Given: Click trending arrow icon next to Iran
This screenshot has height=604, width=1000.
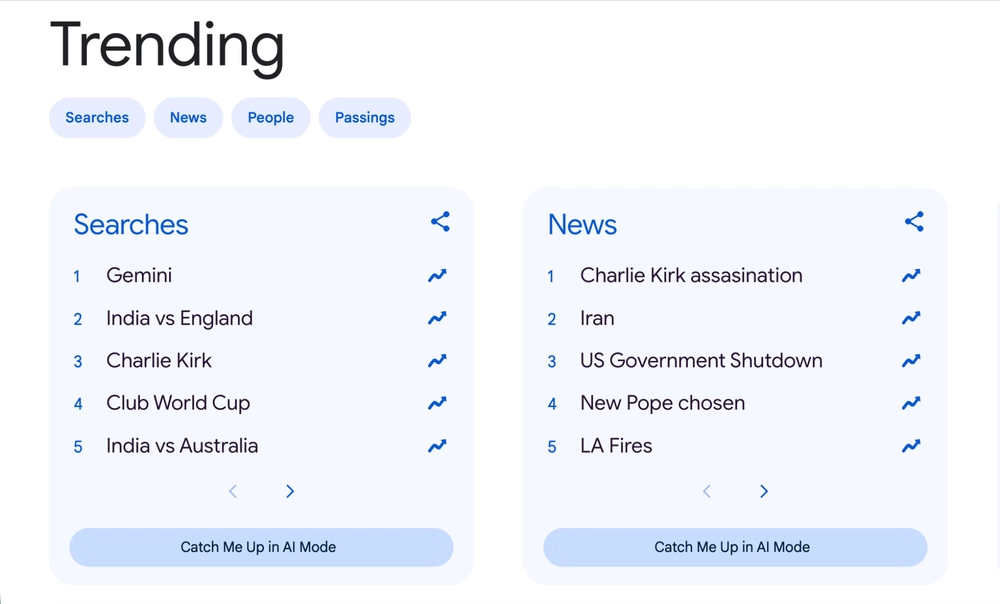Looking at the screenshot, I should point(911,318).
